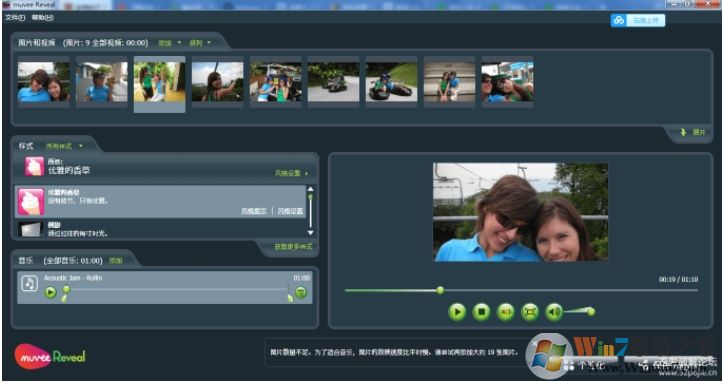Open 风格设置 link beside current style

291,173
